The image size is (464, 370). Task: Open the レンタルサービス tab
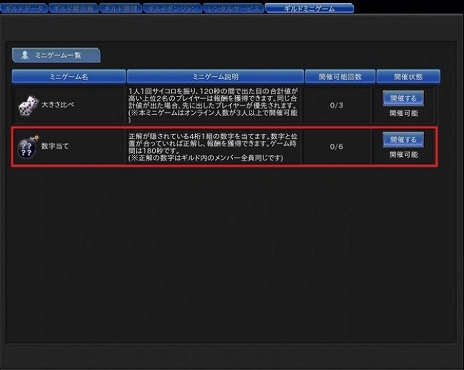point(233,8)
